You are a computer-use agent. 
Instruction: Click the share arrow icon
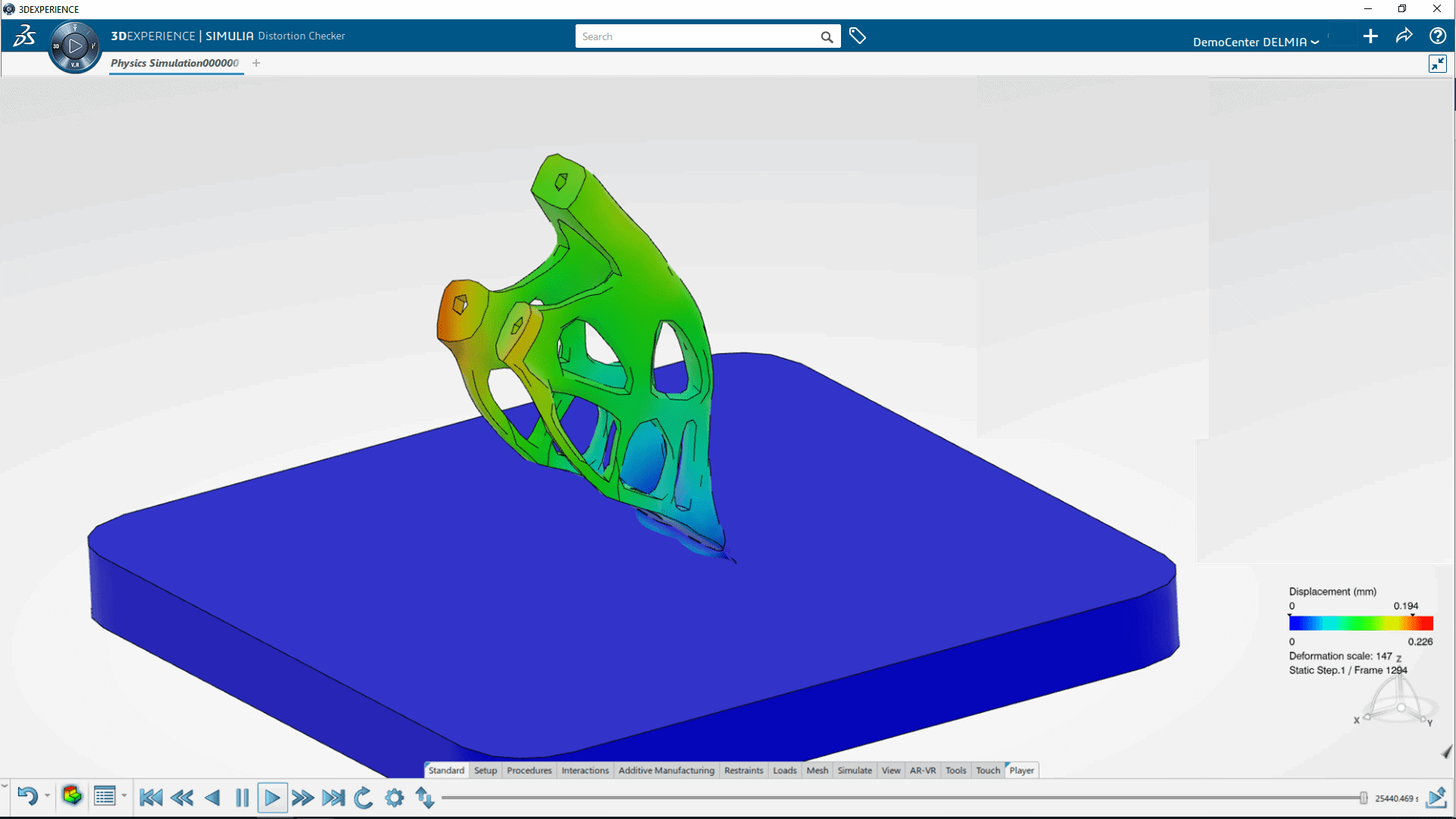[1404, 36]
